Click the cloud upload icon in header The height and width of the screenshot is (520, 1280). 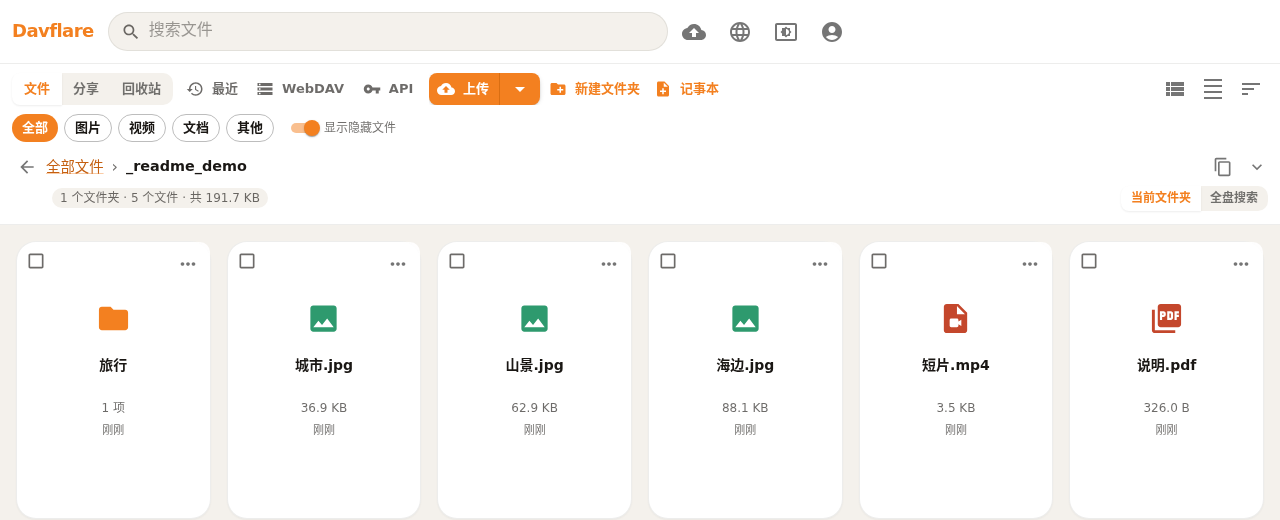pos(694,32)
